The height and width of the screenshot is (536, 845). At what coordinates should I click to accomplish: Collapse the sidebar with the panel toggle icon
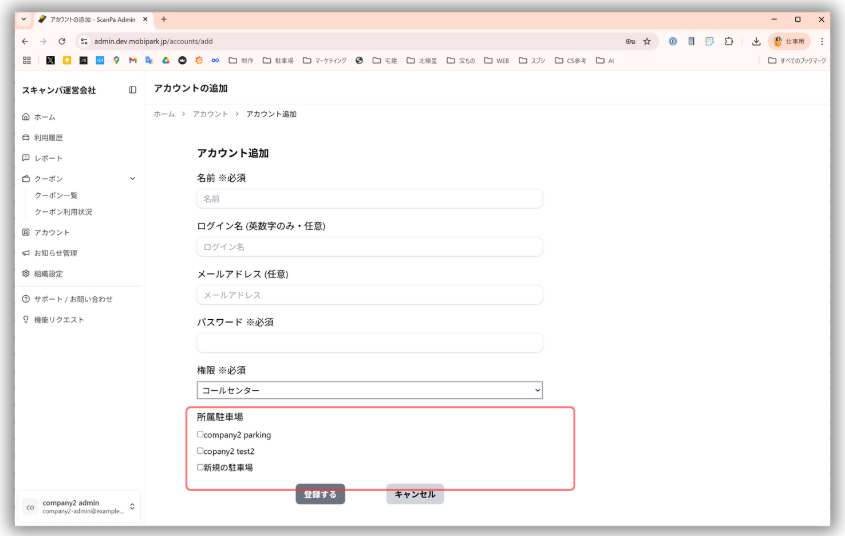[133, 90]
